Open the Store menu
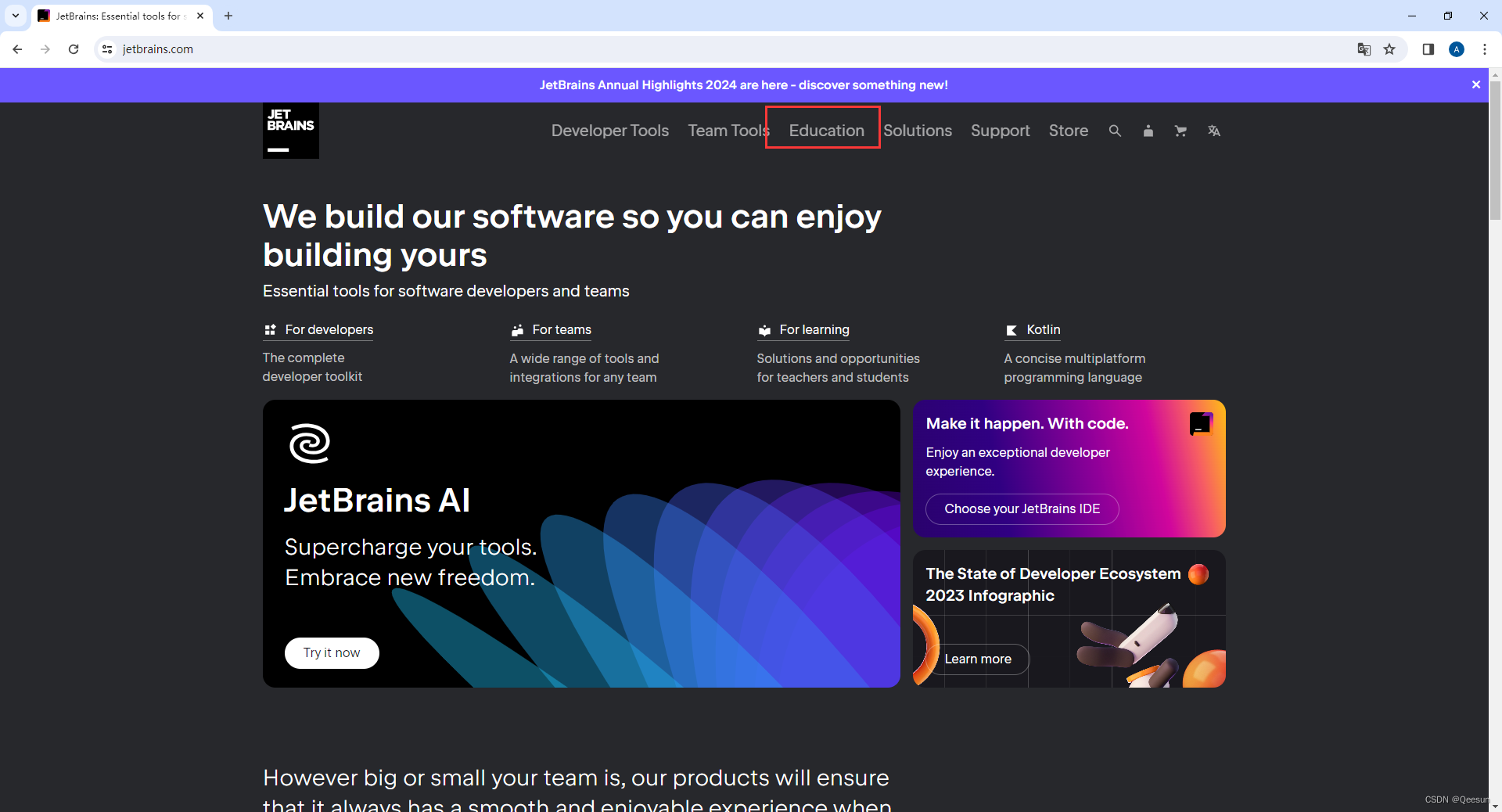This screenshot has width=1502, height=812. click(x=1069, y=131)
